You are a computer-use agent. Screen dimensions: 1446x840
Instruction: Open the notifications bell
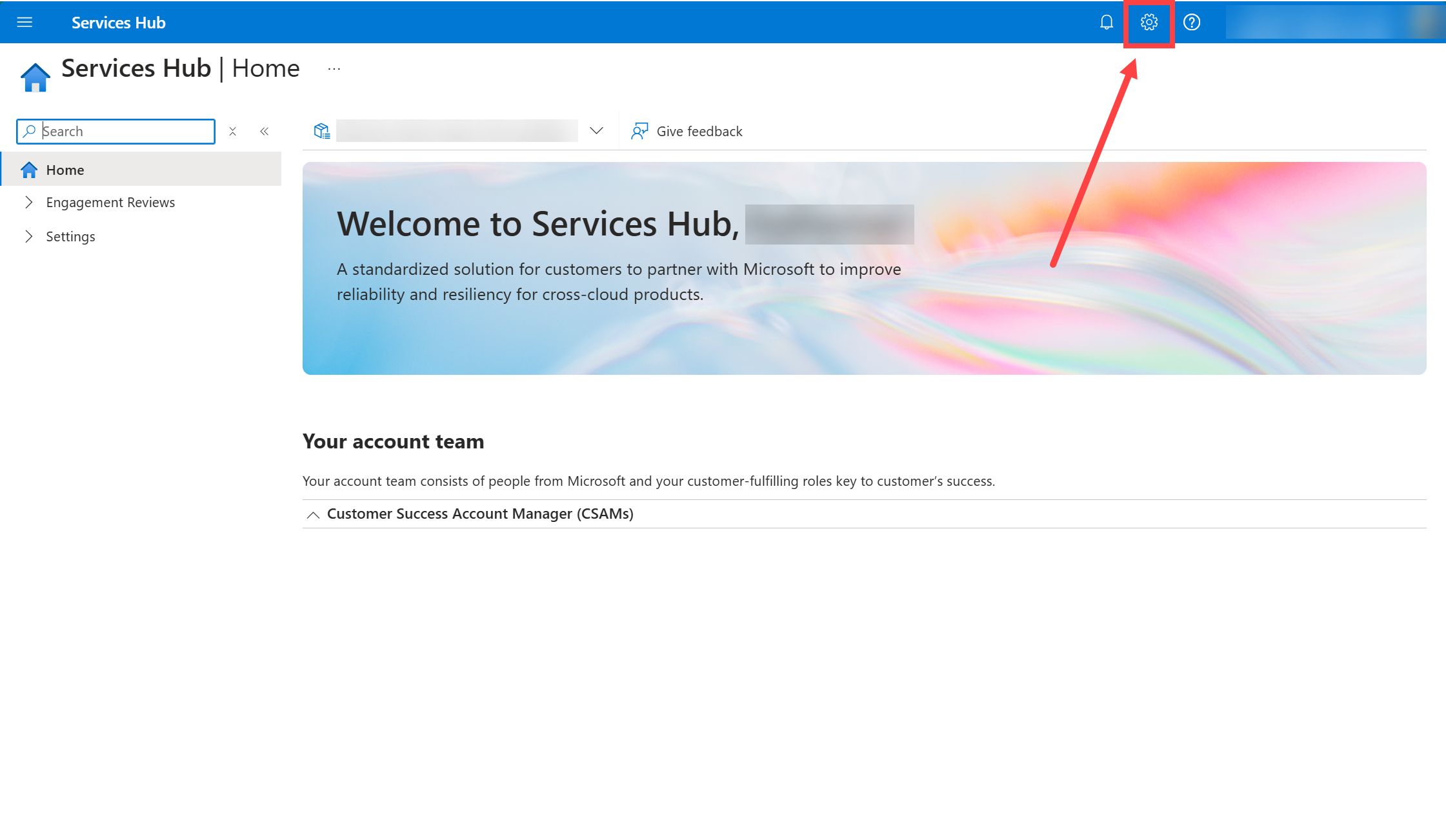[1106, 23]
